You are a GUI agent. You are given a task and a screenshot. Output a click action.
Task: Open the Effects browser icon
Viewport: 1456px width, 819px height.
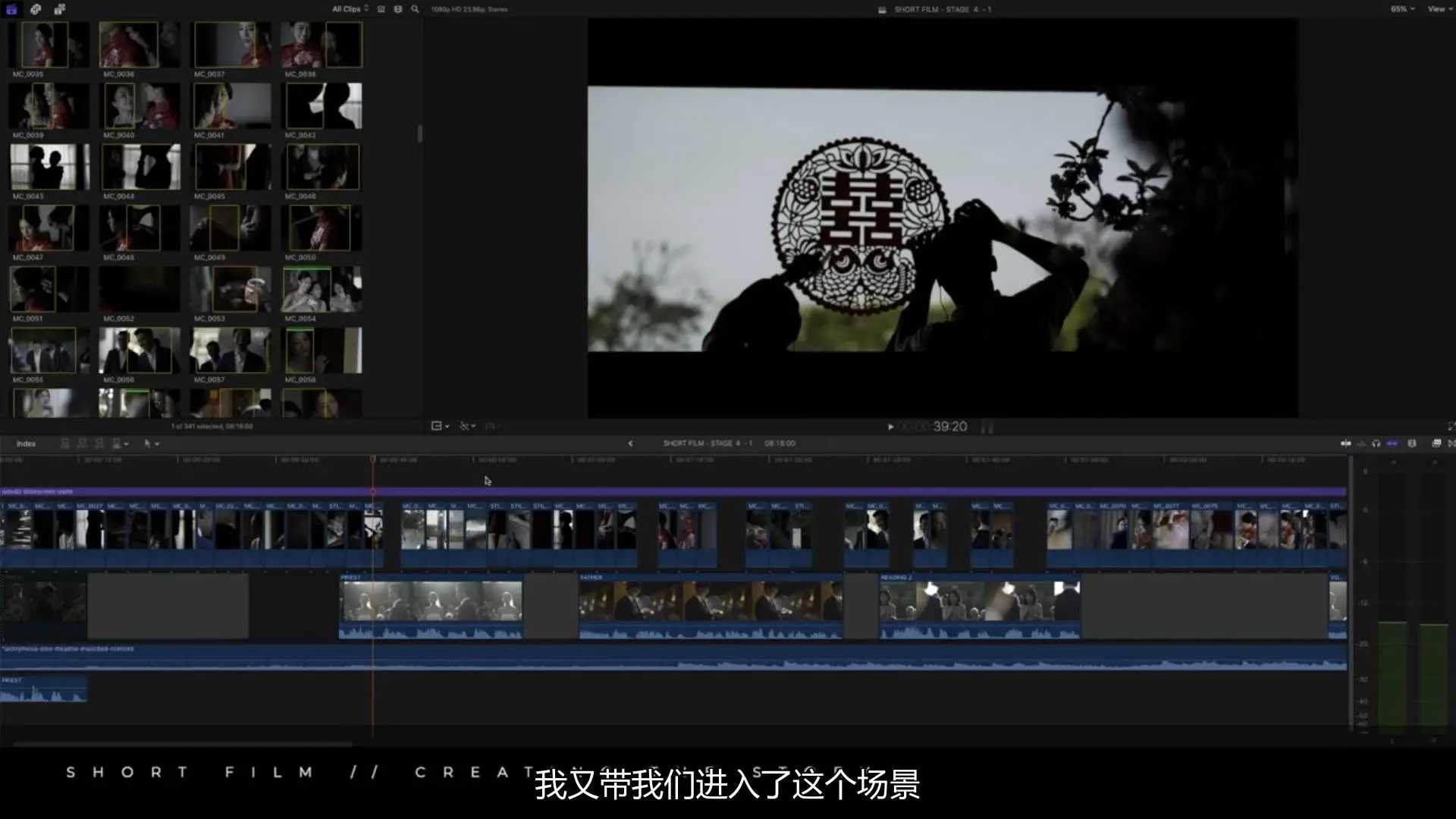[1436, 444]
